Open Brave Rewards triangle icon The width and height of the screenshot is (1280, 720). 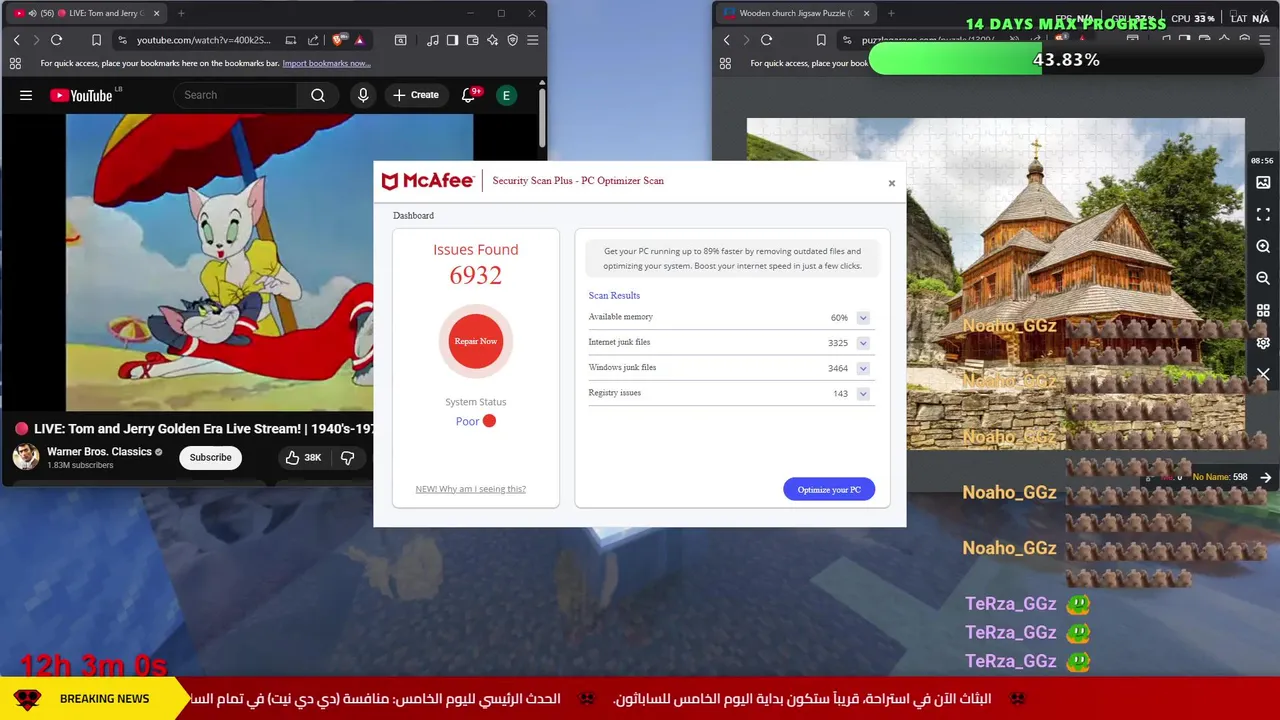point(359,40)
